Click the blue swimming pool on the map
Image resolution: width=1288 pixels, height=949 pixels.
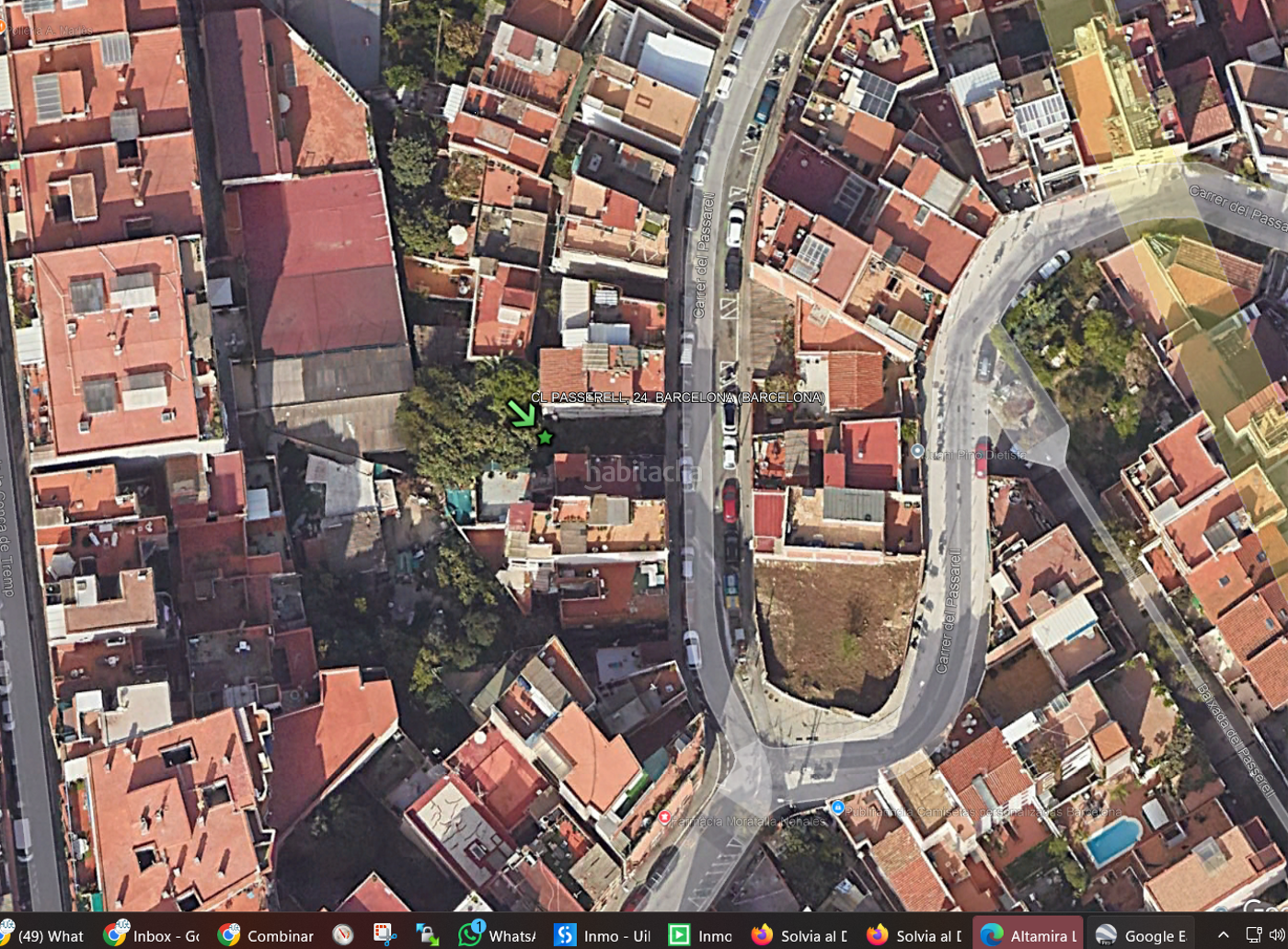pyautogui.click(x=1113, y=840)
